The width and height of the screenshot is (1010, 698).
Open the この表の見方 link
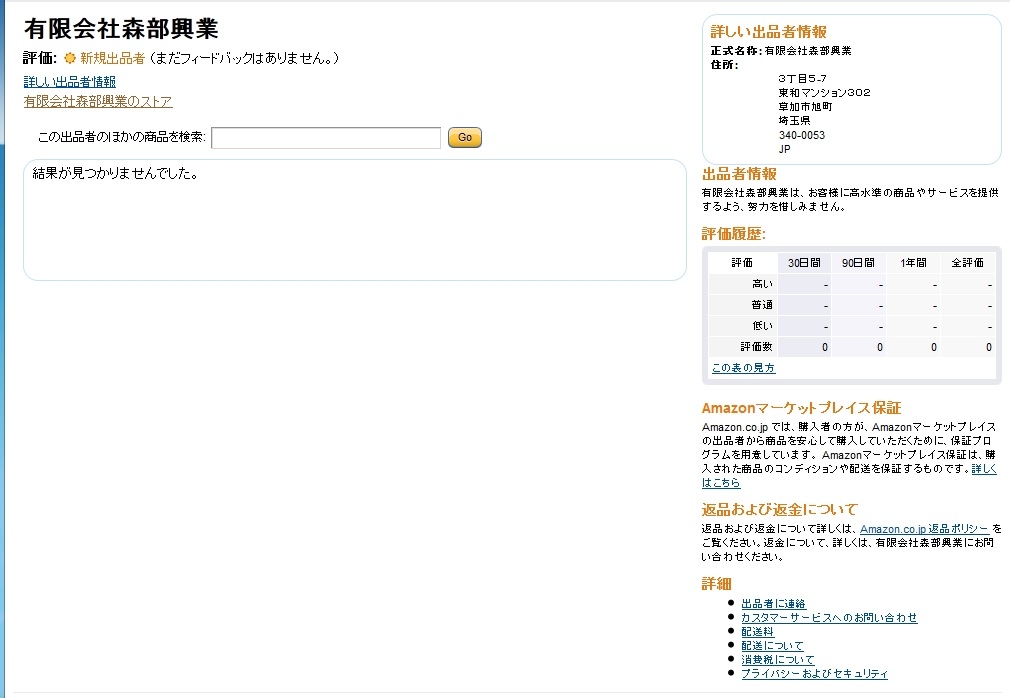[743, 368]
